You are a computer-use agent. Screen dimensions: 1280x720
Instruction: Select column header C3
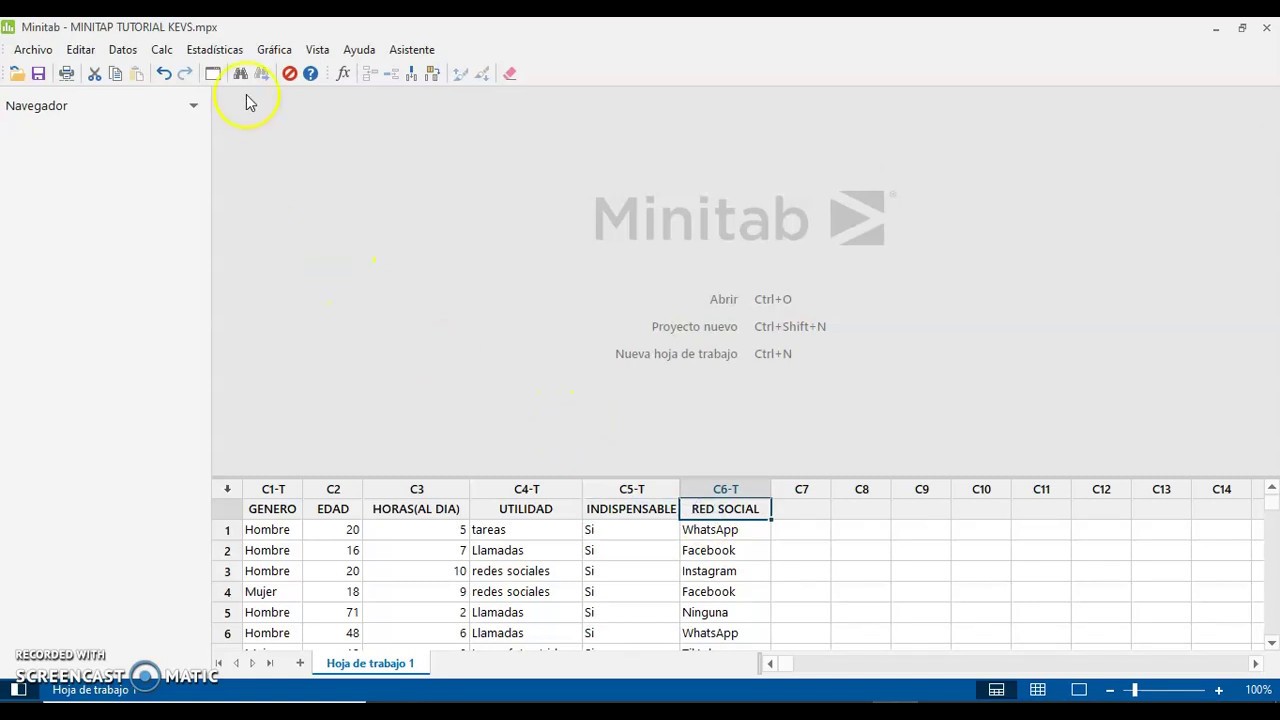click(417, 489)
